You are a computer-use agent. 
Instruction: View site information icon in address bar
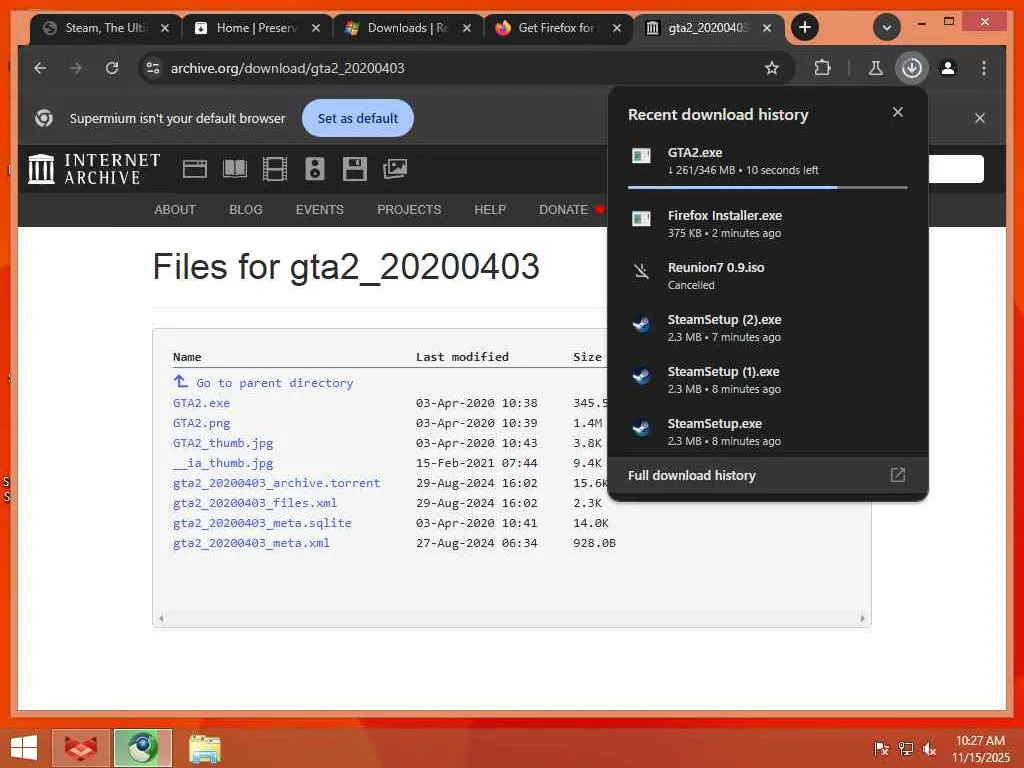(153, 68)
